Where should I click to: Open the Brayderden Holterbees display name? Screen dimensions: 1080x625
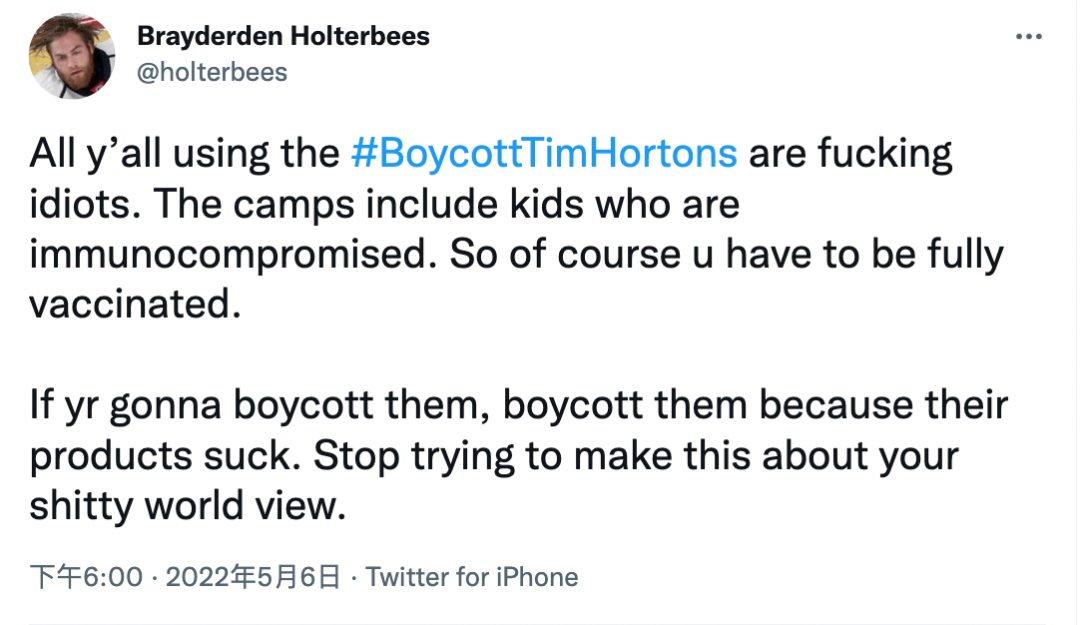[283, 36]
